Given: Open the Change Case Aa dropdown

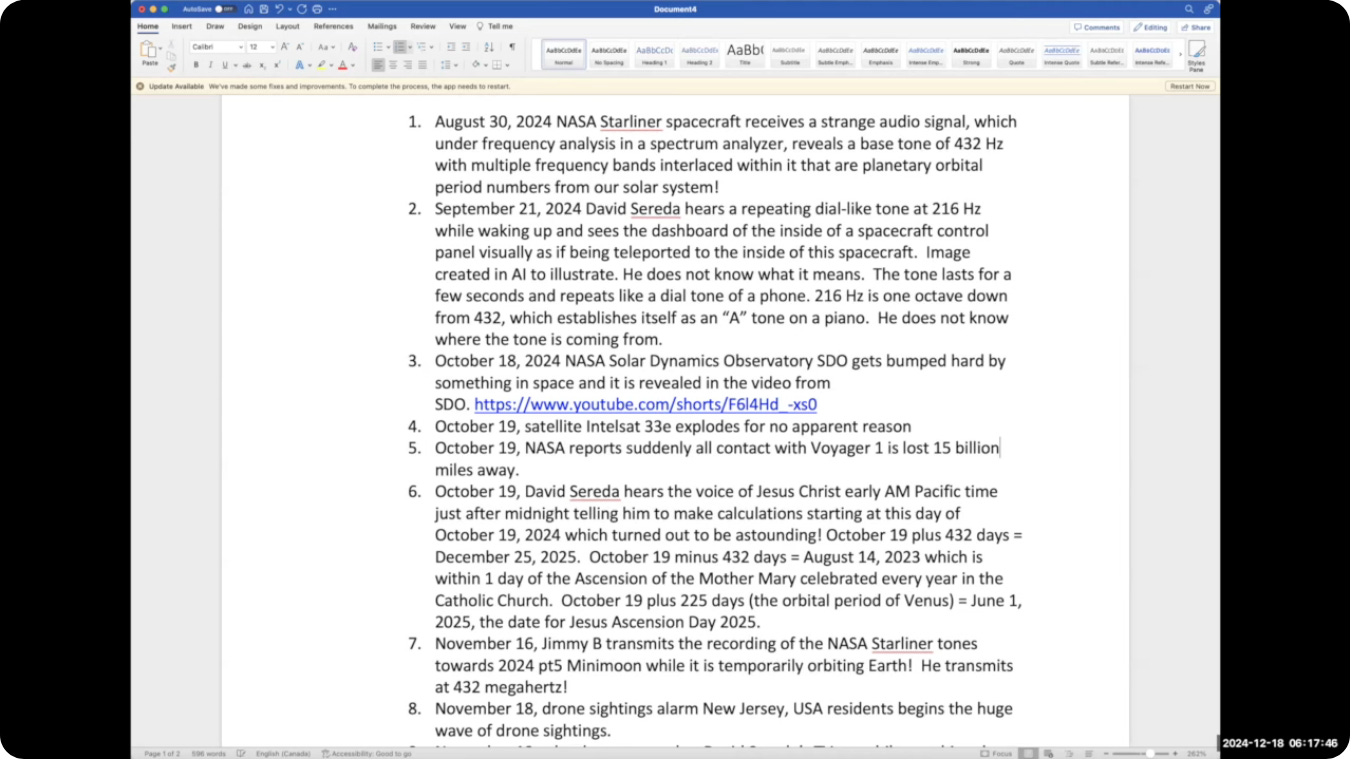Looking at the screenshot, I should tap(327, 47).
